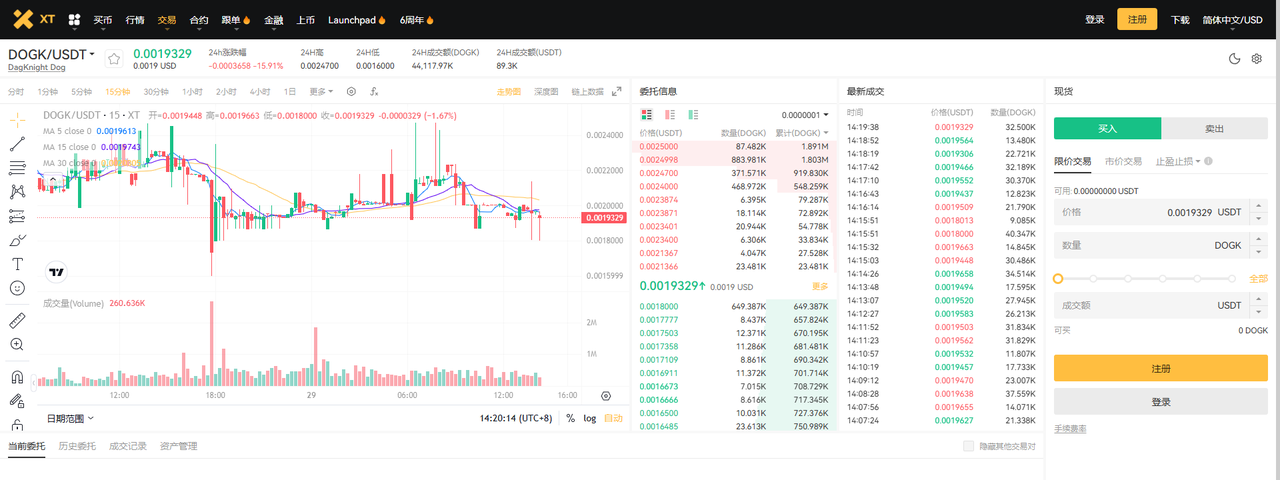Screen dimensions: 1280x480
Task: Show sell orders only view
Action: [670, 114]
